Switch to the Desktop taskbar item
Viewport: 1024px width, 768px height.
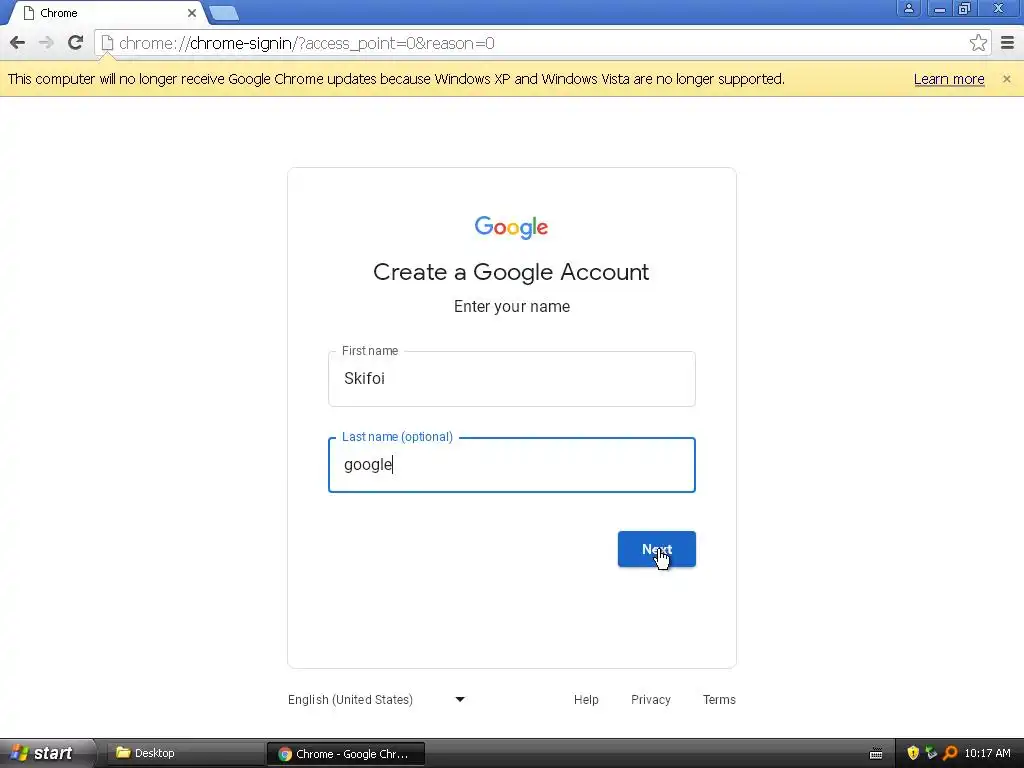184,753
